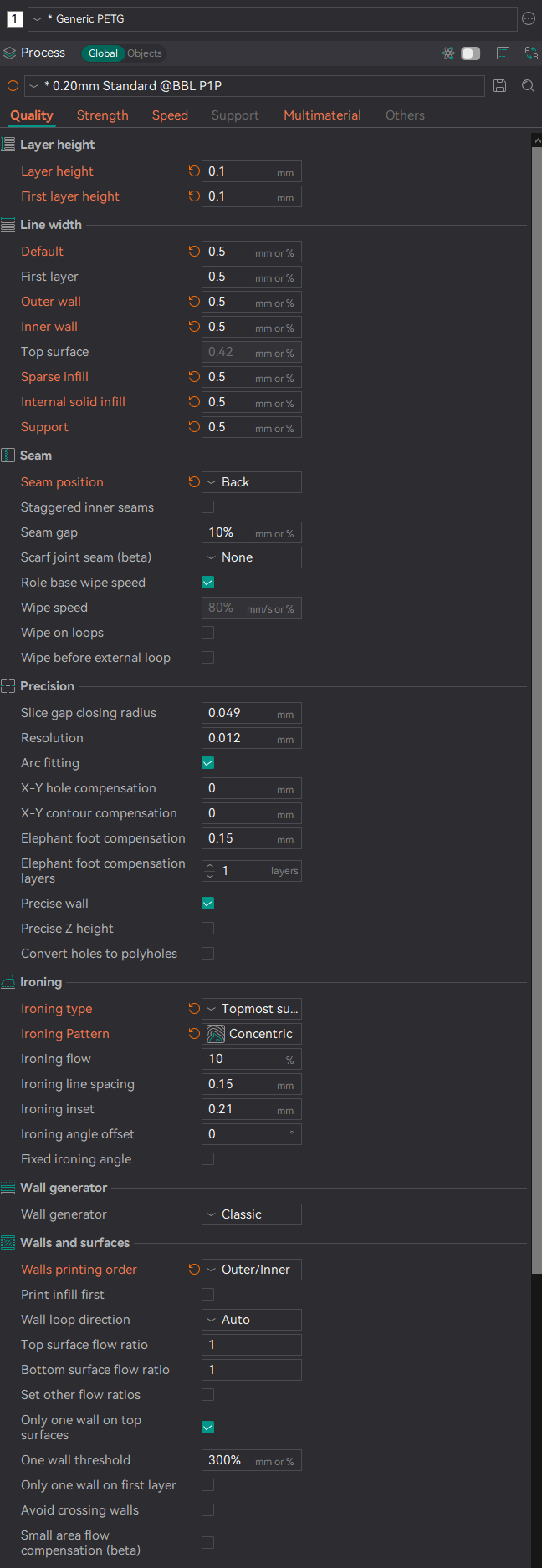Select the Objects button next to Global
The width and height of the screenshot is (542, 1568).
click(x=145, y=53)
